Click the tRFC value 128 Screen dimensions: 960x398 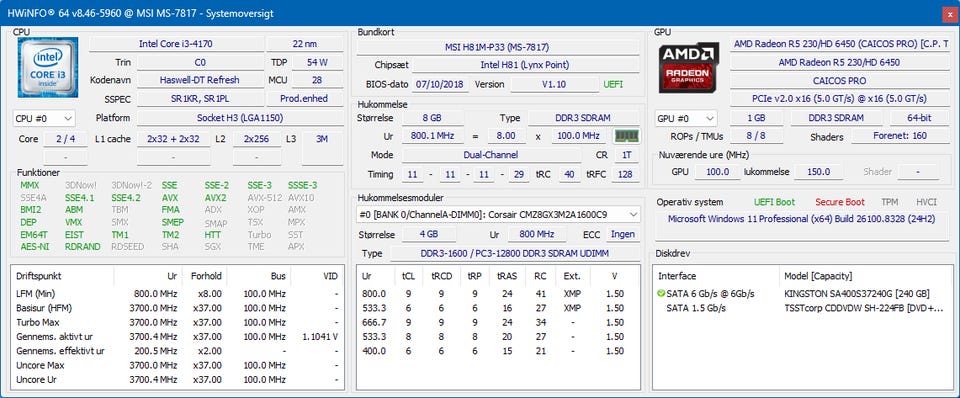(624, 175)
